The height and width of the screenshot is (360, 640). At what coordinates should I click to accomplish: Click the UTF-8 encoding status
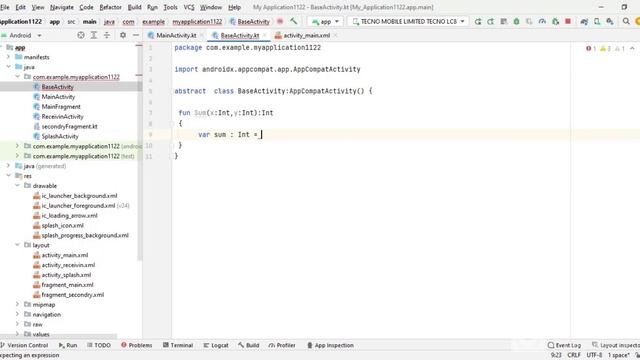click(x=594, y=355)
